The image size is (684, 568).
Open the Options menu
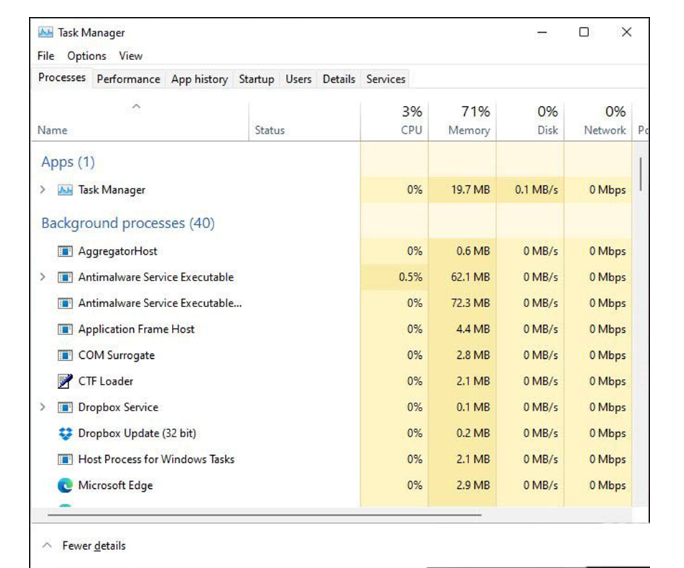[x=87, y=56]
